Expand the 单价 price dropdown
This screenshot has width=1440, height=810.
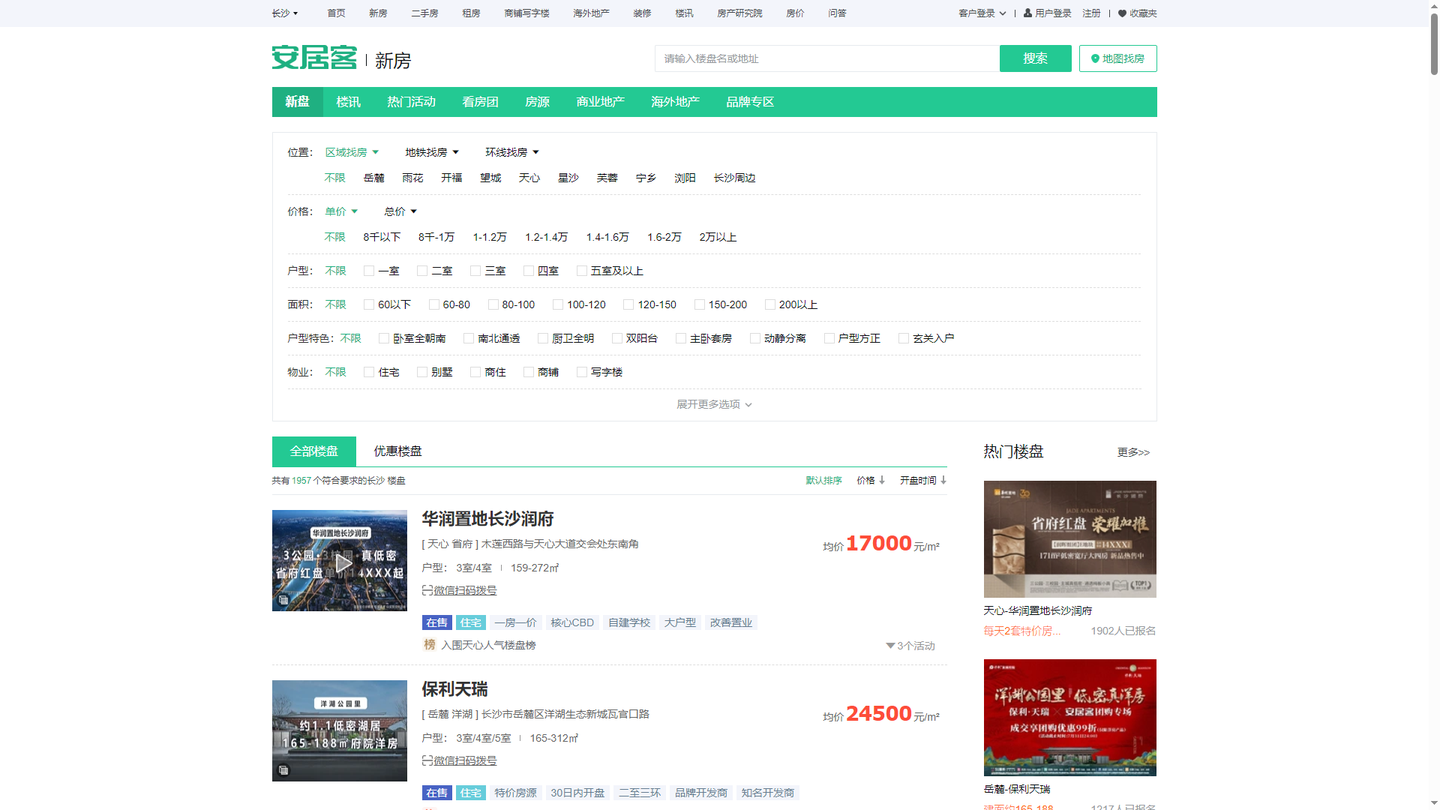(341, 211)
